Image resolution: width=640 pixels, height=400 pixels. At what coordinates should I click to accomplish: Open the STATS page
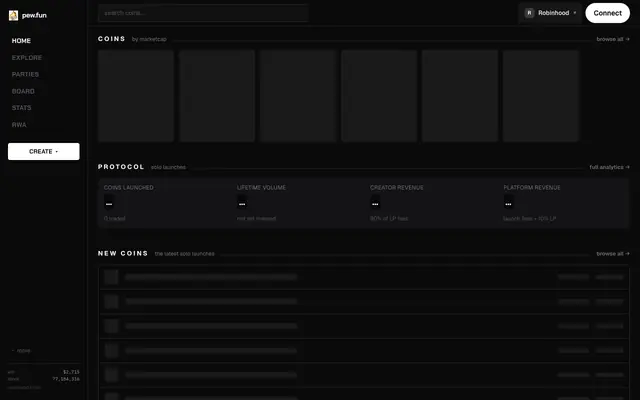coord(22,108)
